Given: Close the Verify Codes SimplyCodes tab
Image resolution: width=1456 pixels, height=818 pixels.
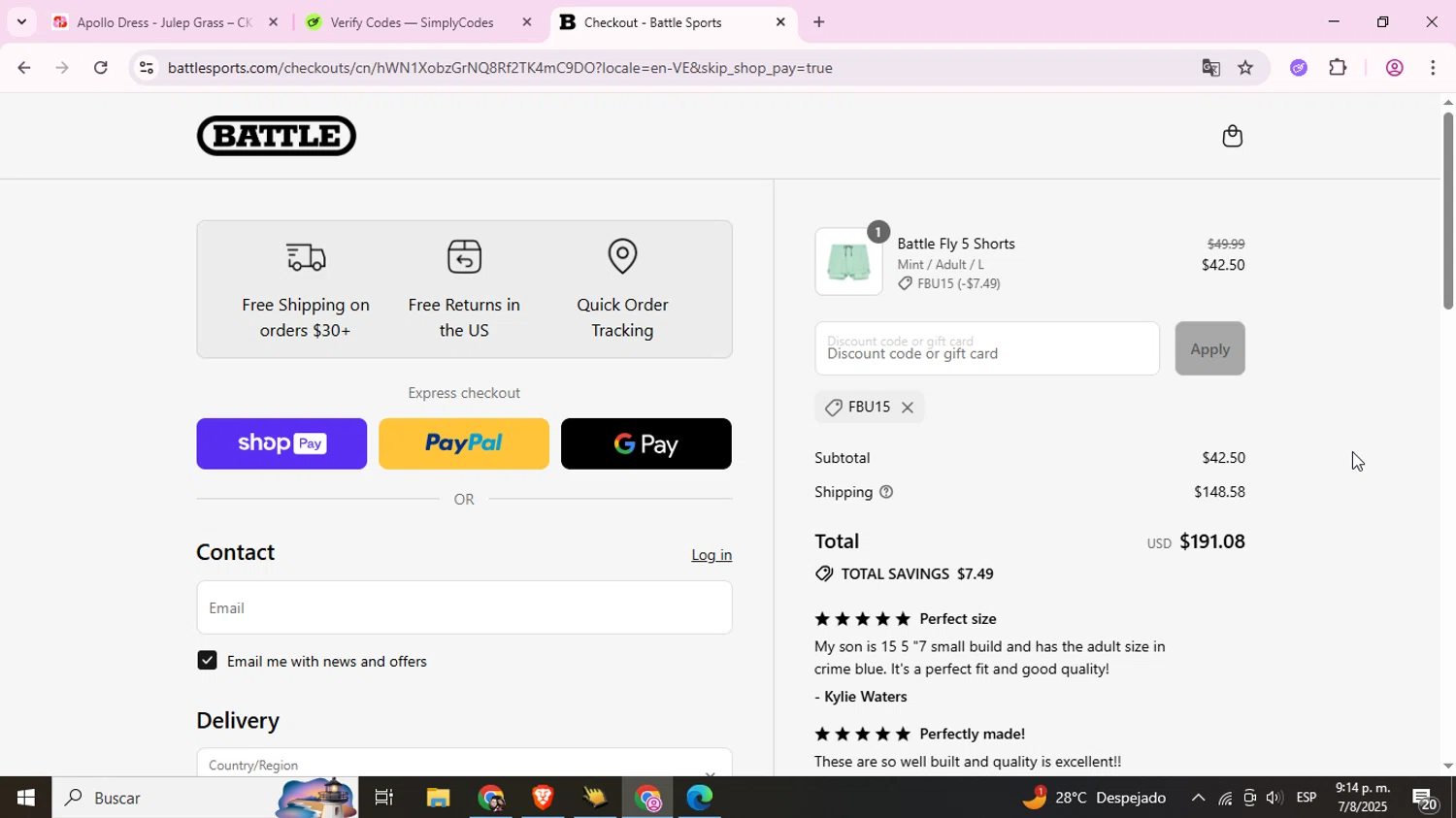Looking at the screenshot, I should point(527,21).
